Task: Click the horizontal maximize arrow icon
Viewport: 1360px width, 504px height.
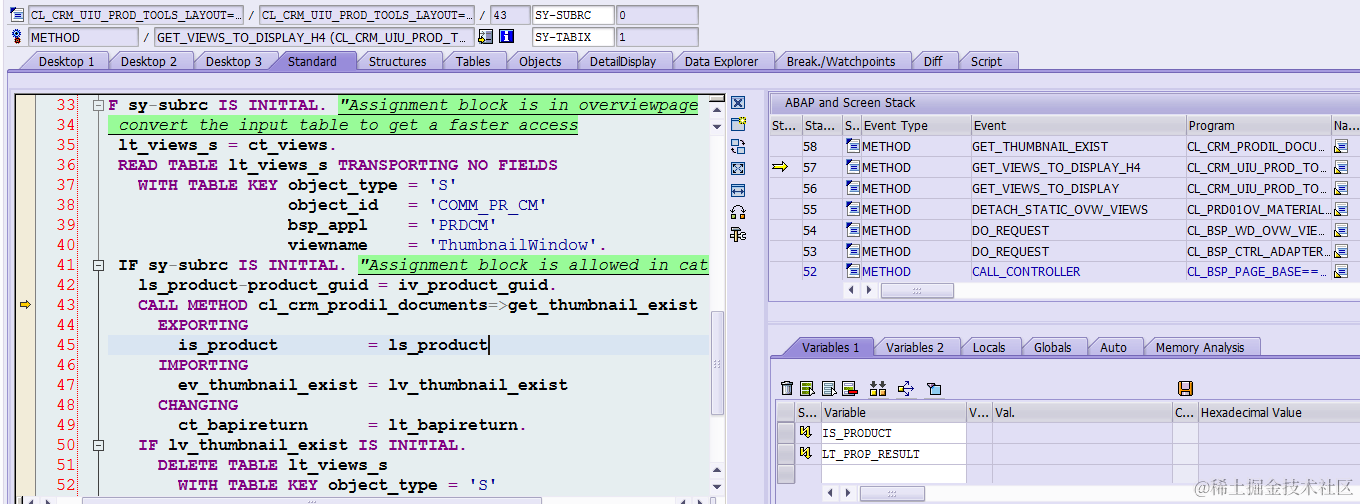Action: (x=738, y=191)
